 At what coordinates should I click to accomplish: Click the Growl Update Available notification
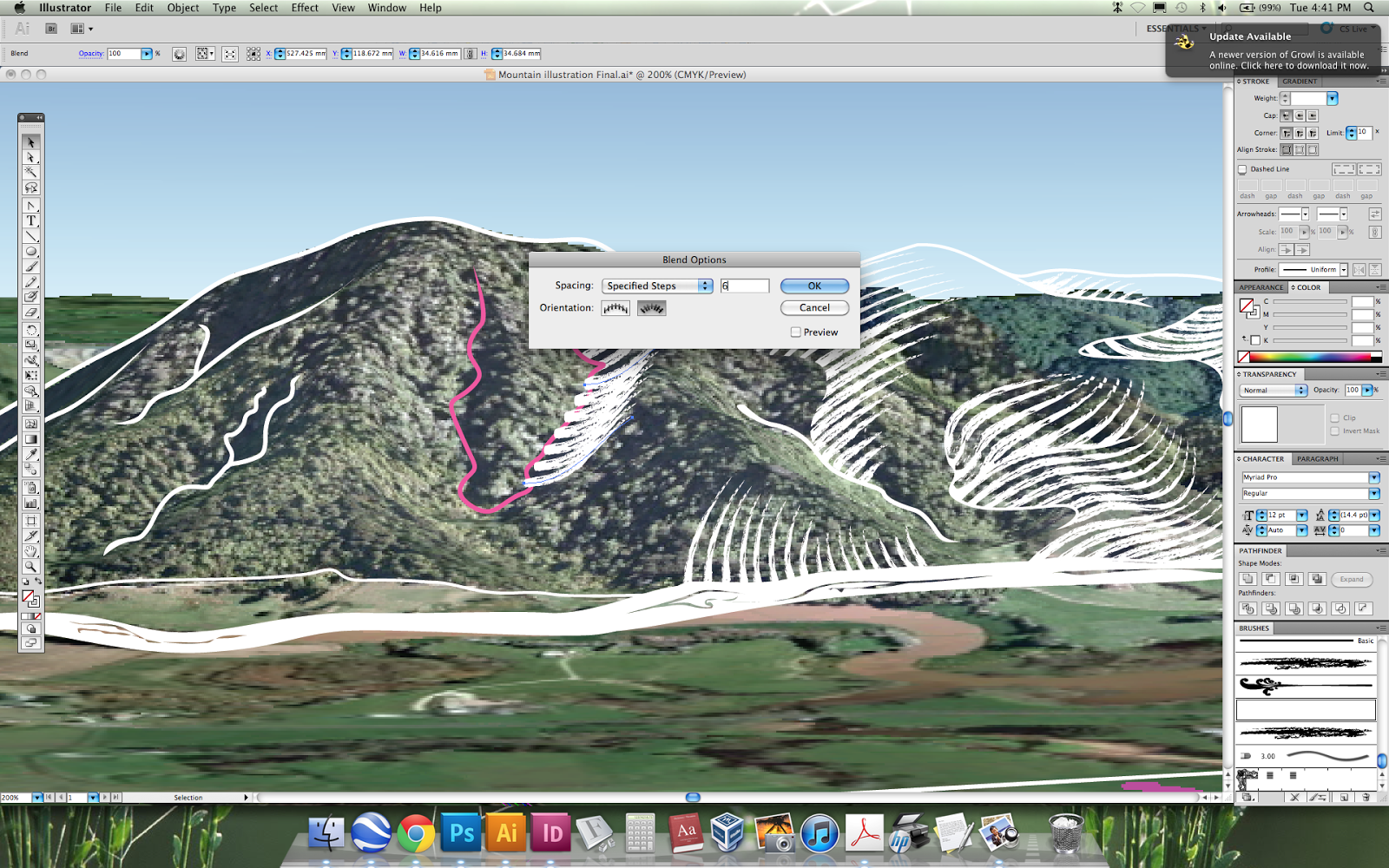pos(1273,50)
